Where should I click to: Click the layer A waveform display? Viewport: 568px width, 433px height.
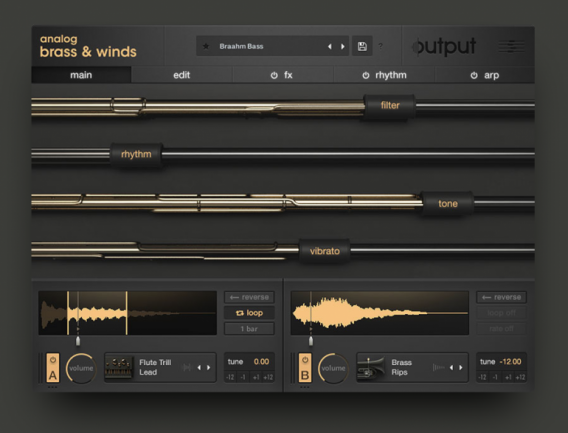coord(128,313)
